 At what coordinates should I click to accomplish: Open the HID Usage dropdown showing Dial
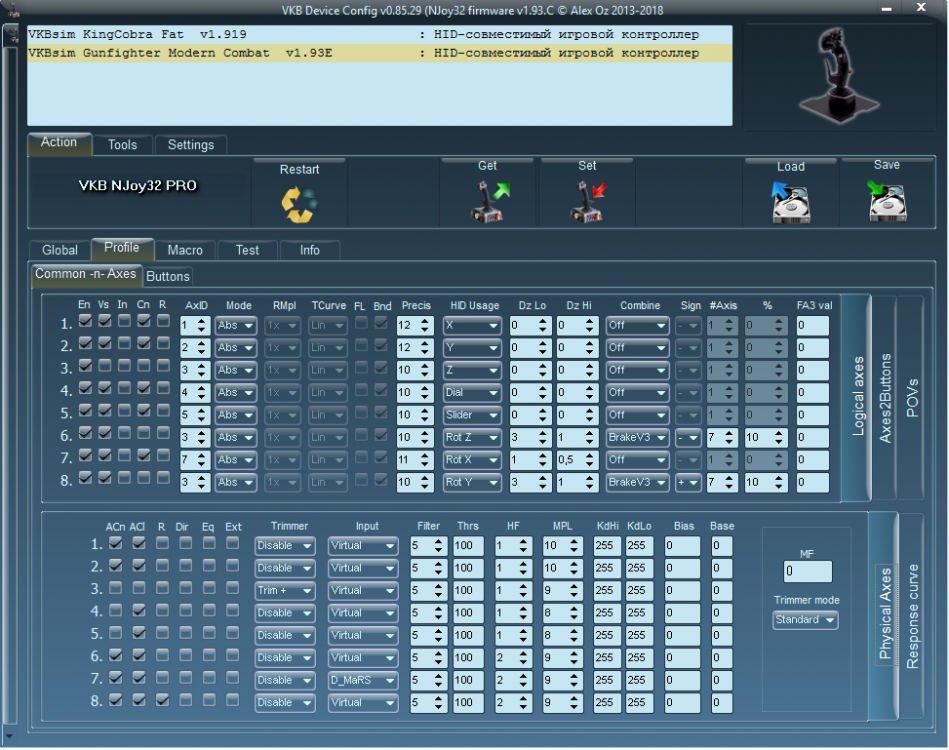click(x=471, y=393)
